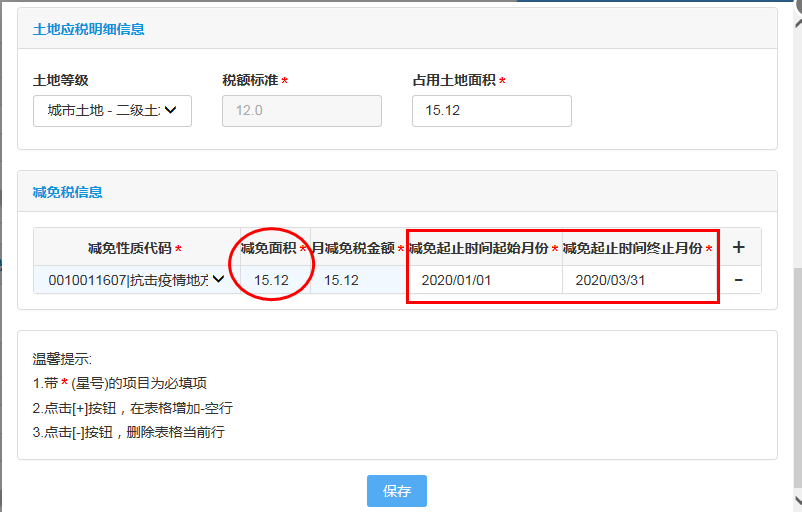The height and width of the screenshot is (512, 802).
Task: Click the 占用土地面积 input field
Action: point(492,110)
